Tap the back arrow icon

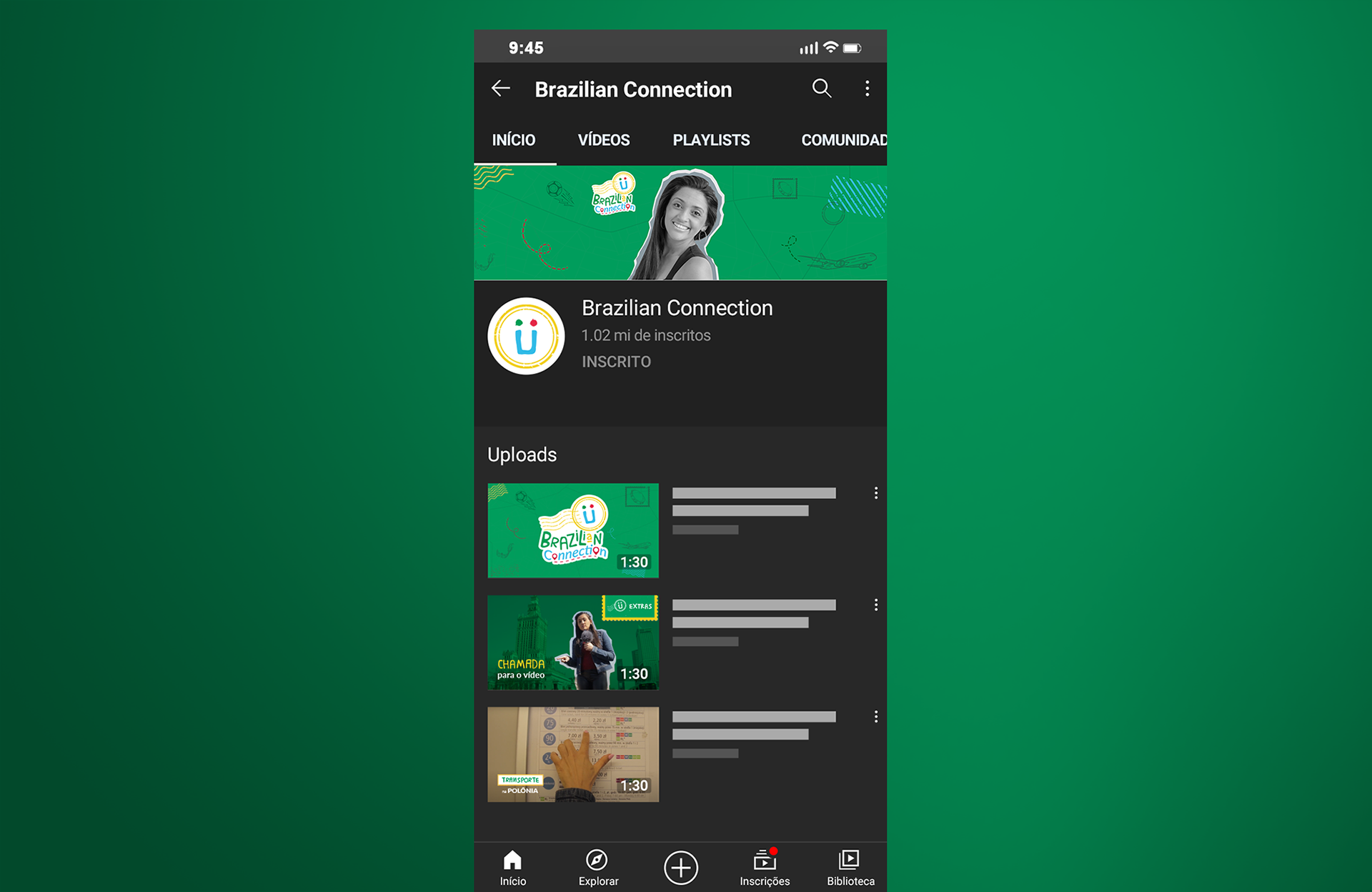(501, 89)
